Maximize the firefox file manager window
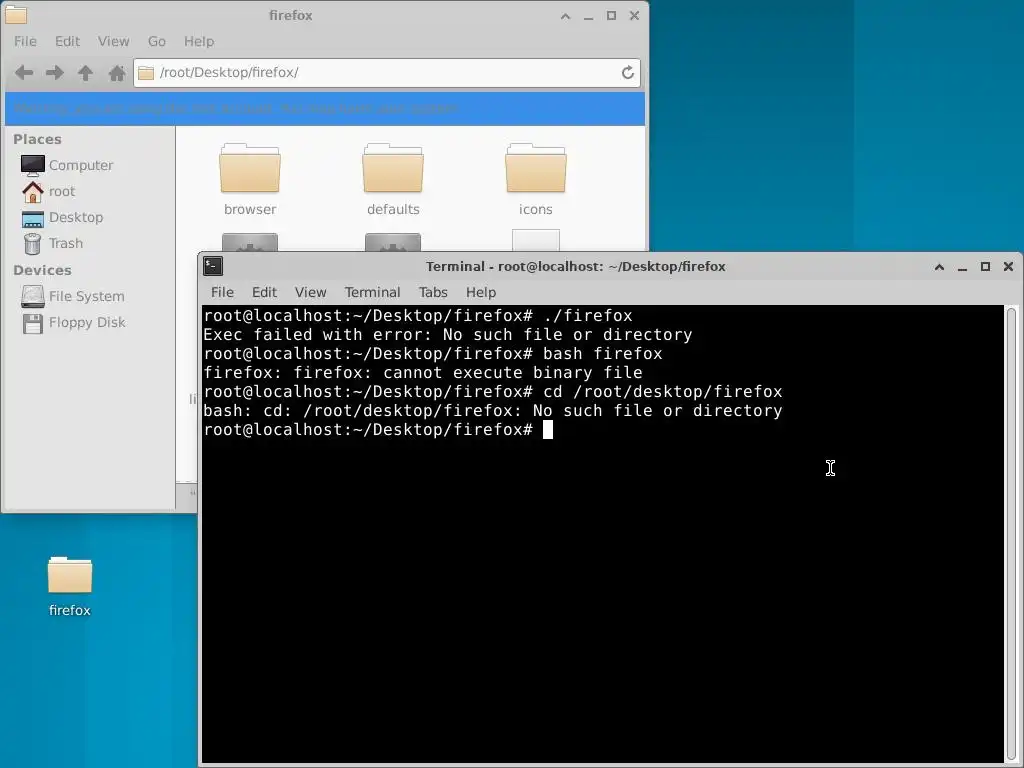 tap(611, 16)
